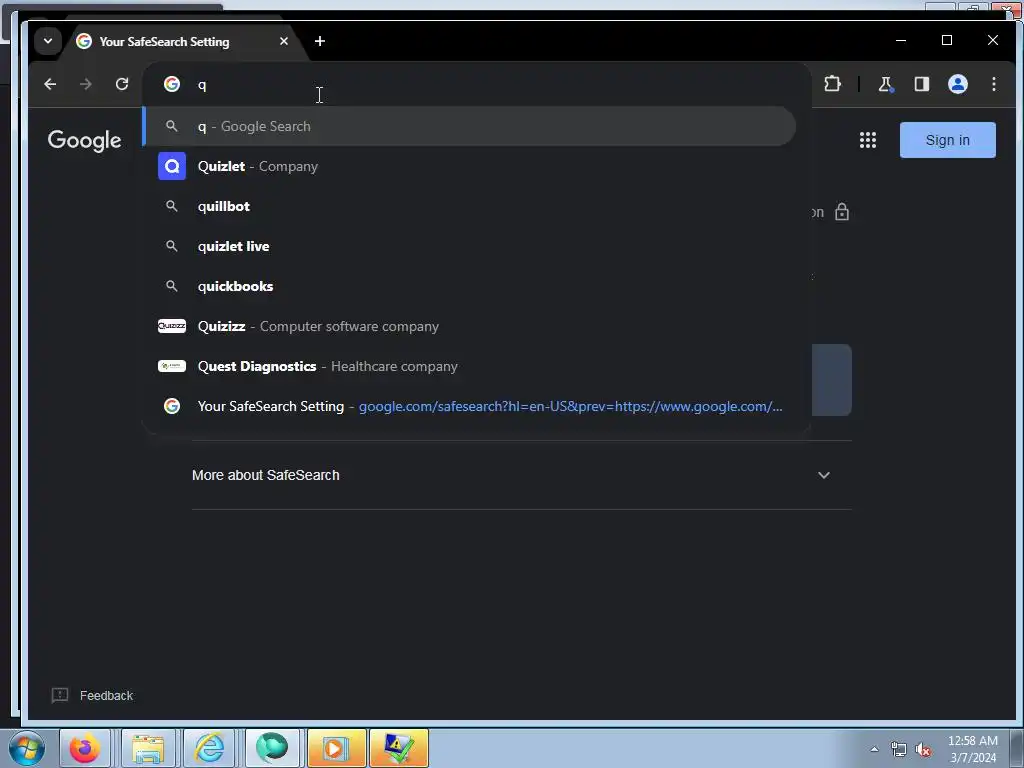This screenshot has height=768, width=1024.
Task: Click the Sign in button
Action: (948, 140)
